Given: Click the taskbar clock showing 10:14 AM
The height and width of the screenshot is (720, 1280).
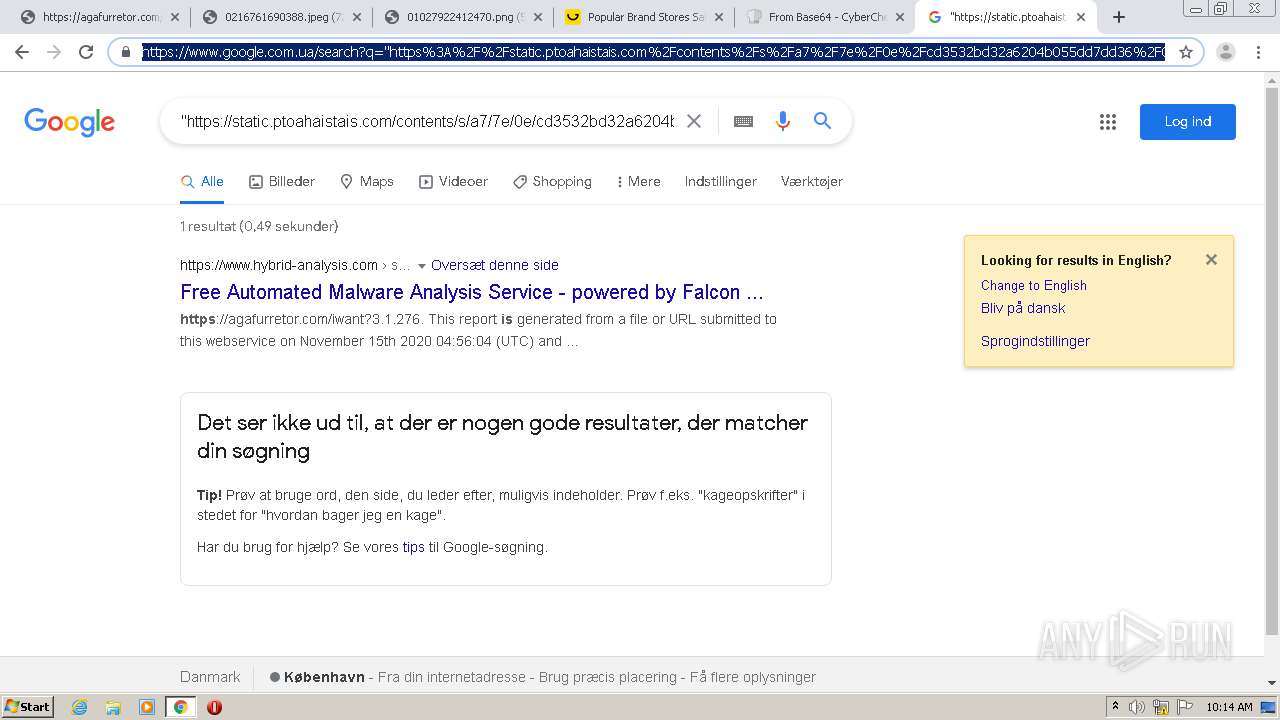Looking at the screenshot, I should pos(1230,707).
